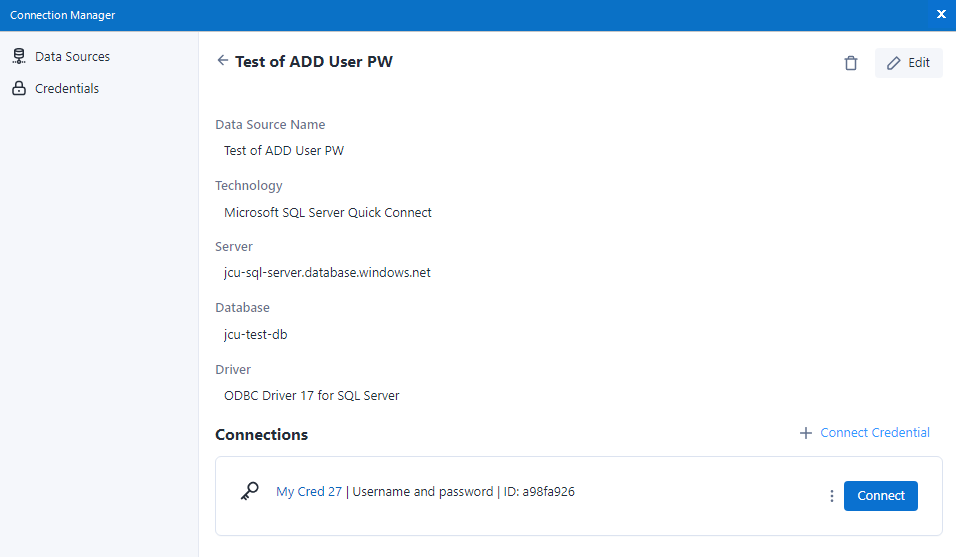Click the server address jcu-sql-server.database.windows.net
The height and width of the screenshot is (557, 956).
click(x=327, y=273)
